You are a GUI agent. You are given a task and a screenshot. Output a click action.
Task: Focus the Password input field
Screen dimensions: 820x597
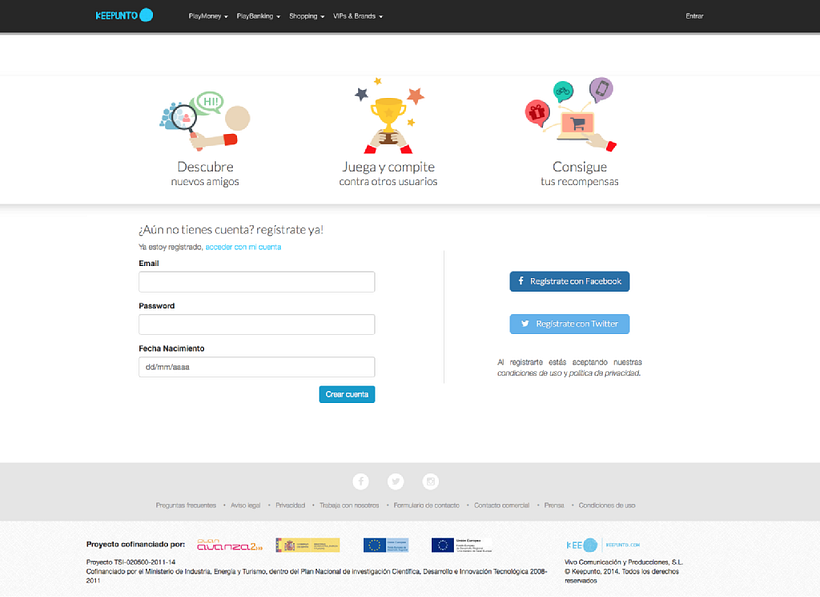[257, 324]
